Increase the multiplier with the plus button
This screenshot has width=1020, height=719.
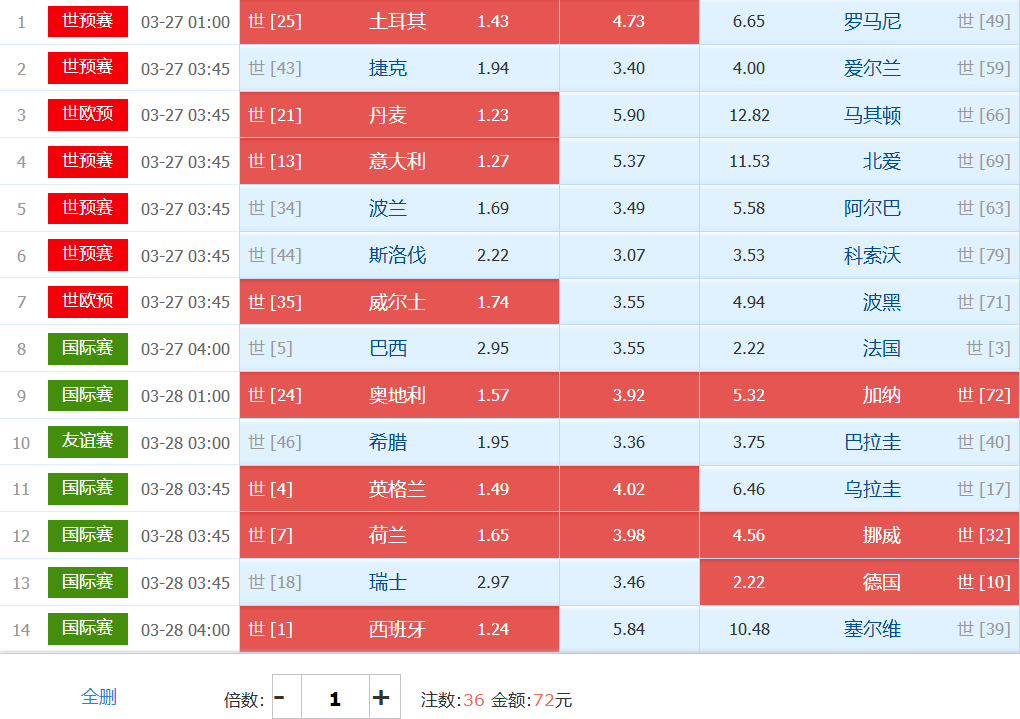[x=381, y=698]
